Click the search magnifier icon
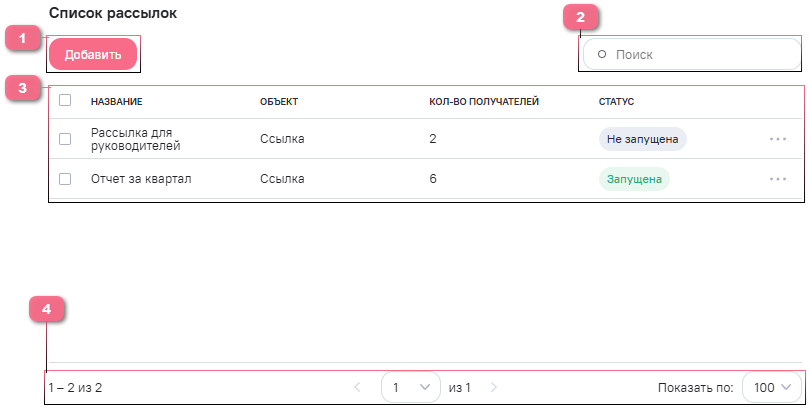809x408 pixels. point(602,54)
